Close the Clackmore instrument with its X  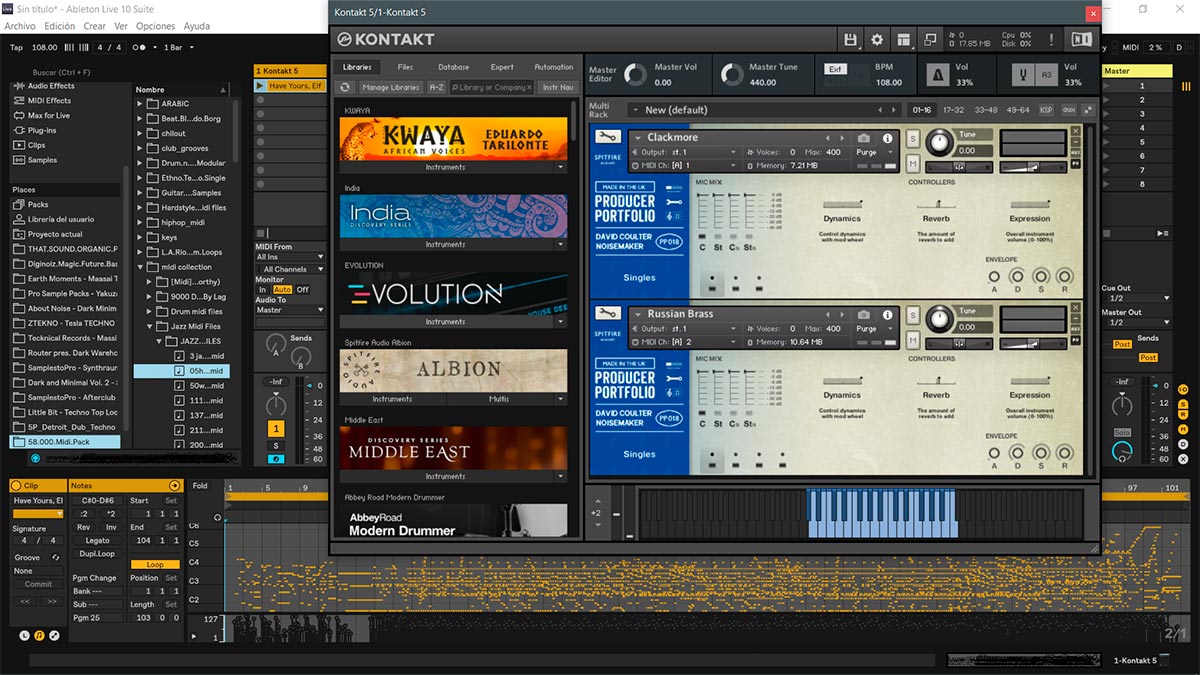[1076, 132]
